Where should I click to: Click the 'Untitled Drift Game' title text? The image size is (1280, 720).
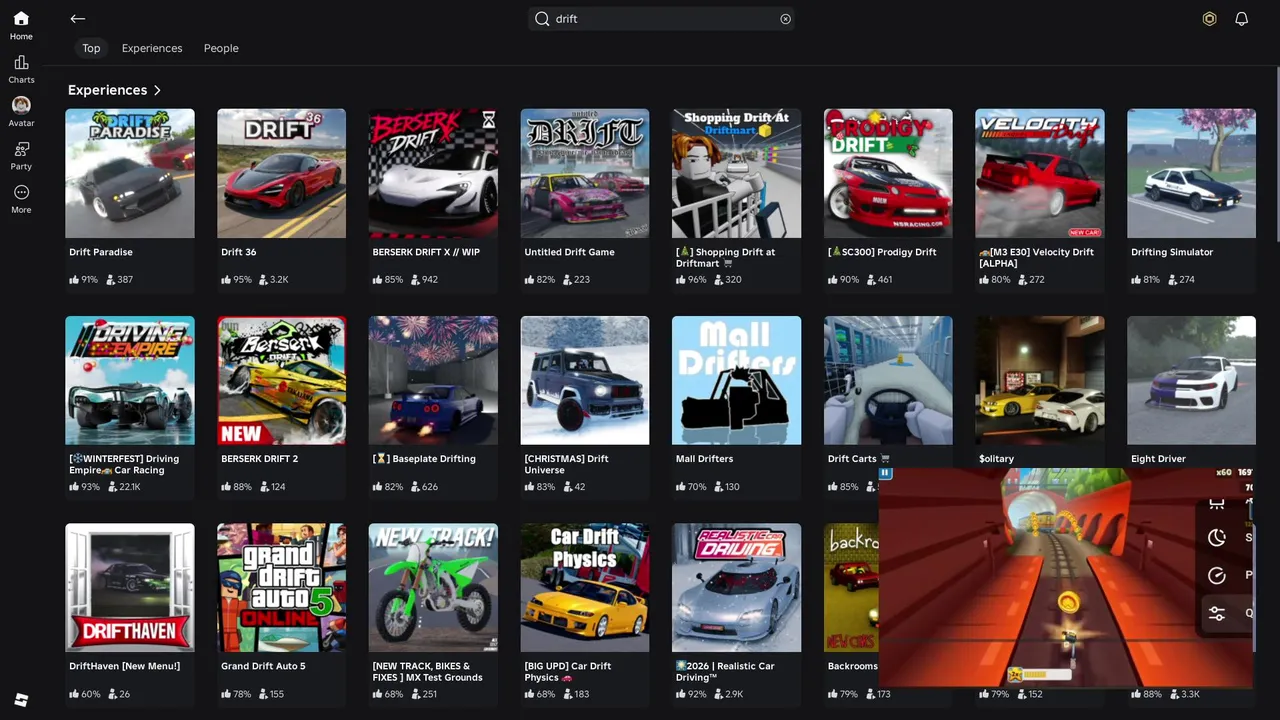[x=569, y=252]
